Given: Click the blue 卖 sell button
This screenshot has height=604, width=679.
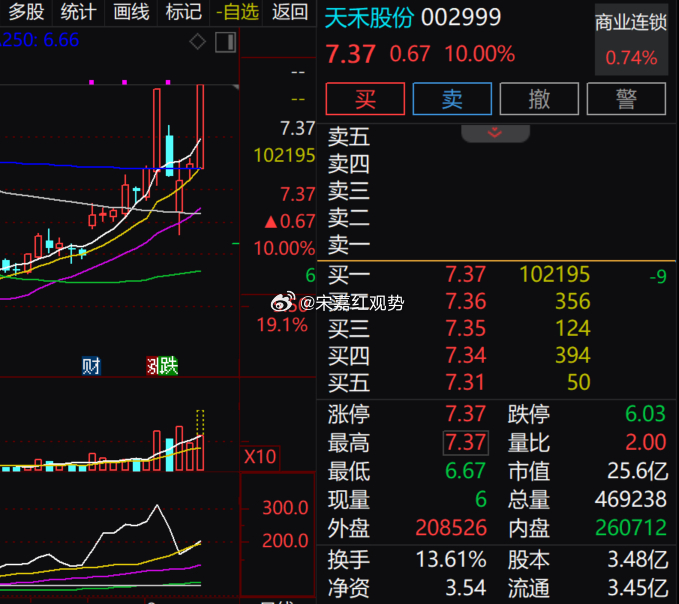Looking at the screenshot, I should pyautogui.click(x=452, y=99).
